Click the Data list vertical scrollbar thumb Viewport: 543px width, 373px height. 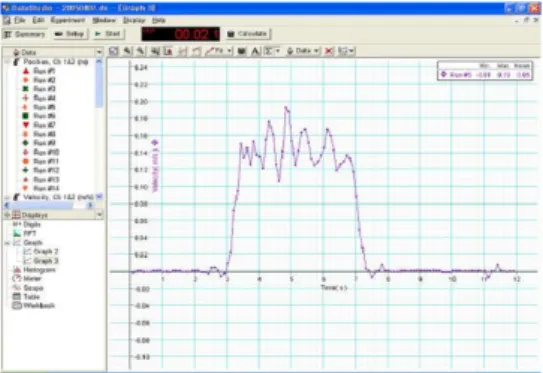point(99,86)
